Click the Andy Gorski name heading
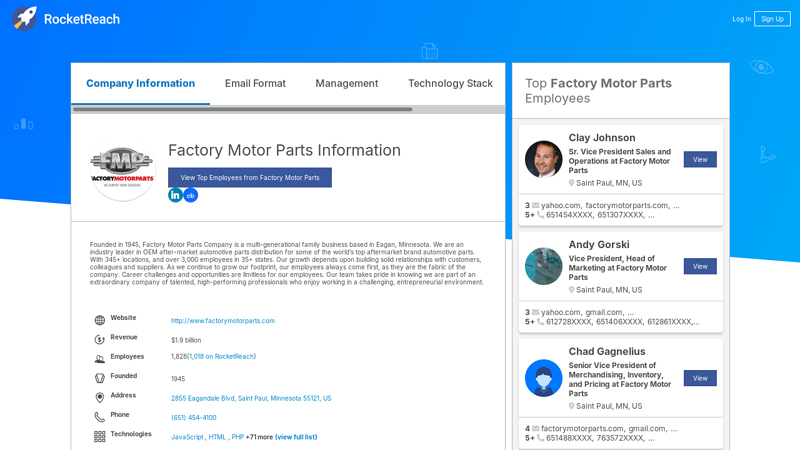800x450 pixels. 599,245
